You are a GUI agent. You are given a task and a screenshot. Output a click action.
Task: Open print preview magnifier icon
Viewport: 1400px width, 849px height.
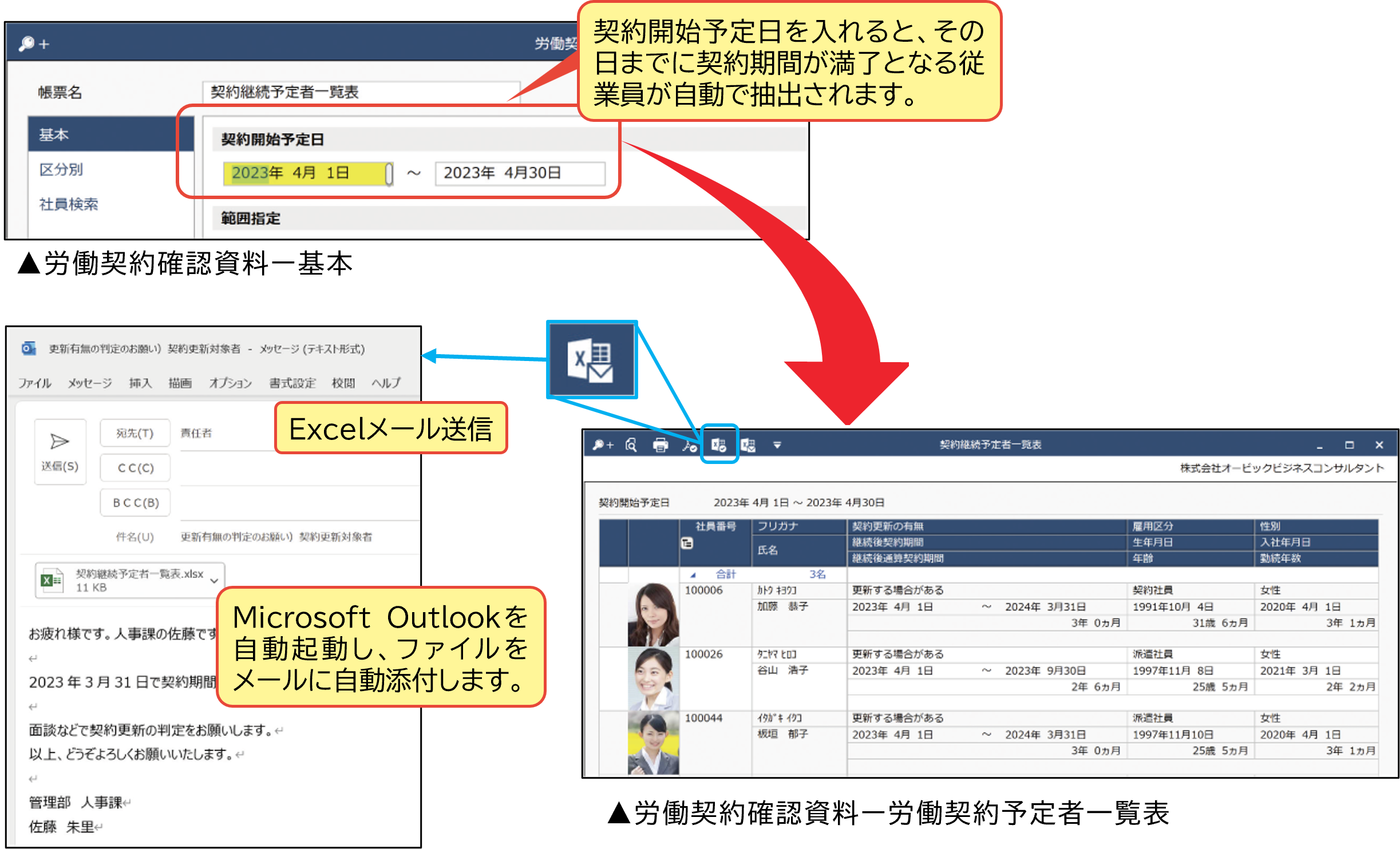point(631,445)
